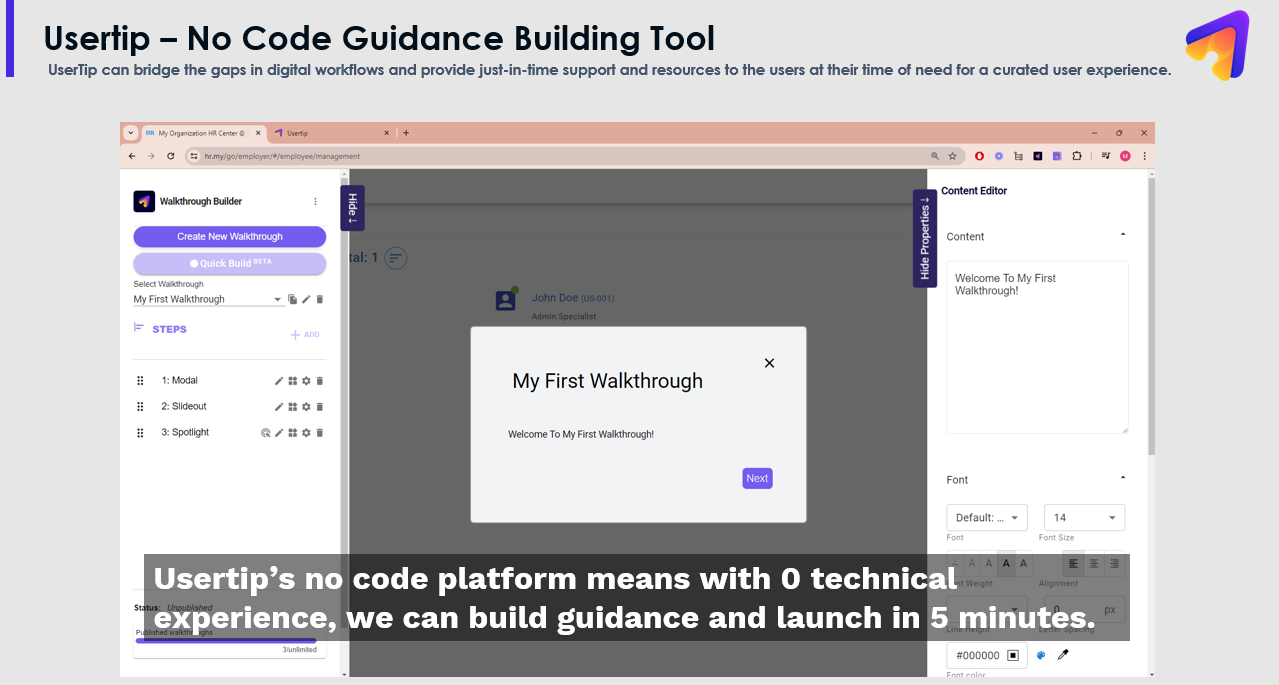The height and width of the screenshot is (685, 1279).
Task: Click the STEPS list icon
Action: (139, 328)
